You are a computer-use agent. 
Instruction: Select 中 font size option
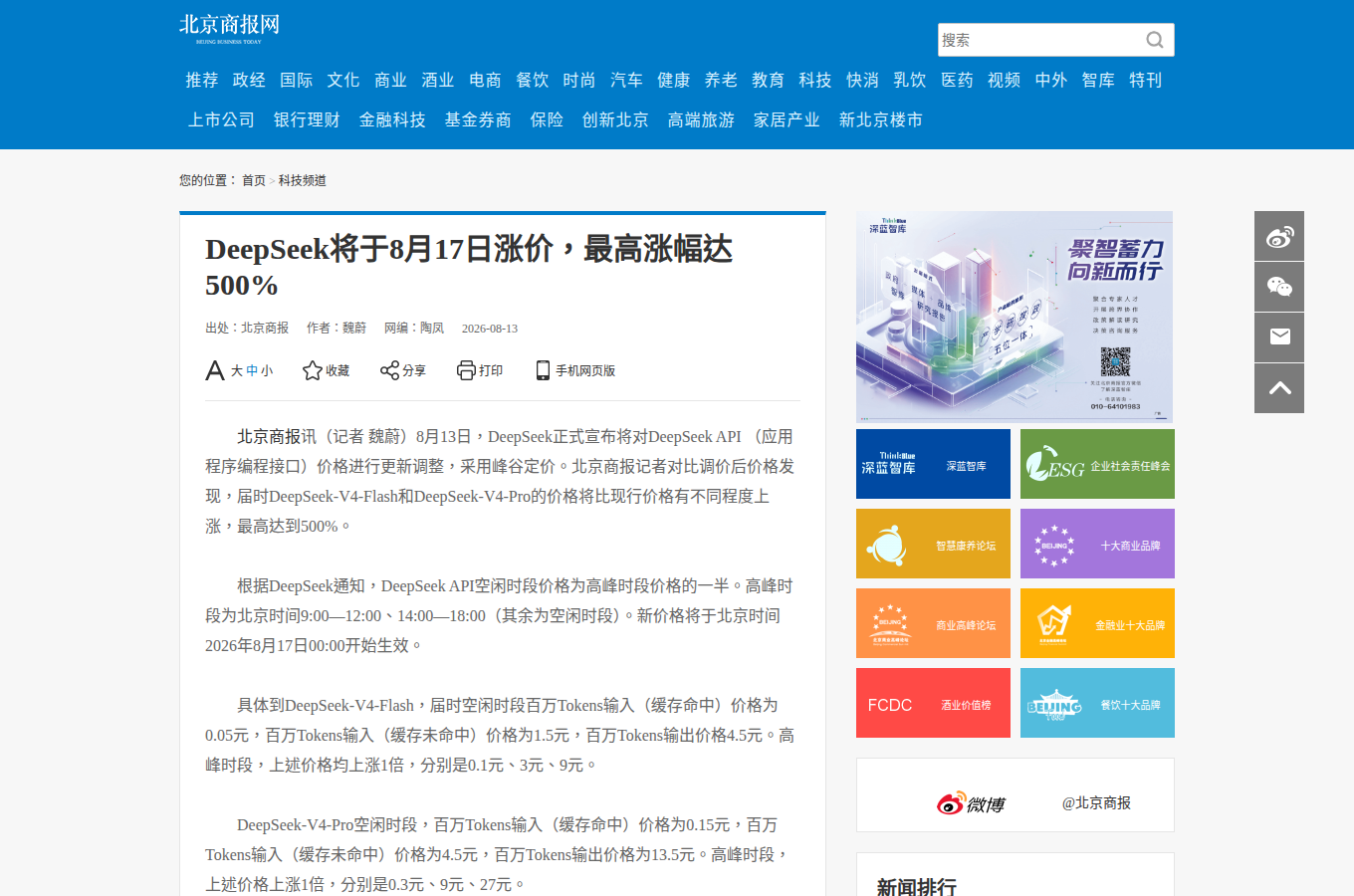click(x=252, y=370)
